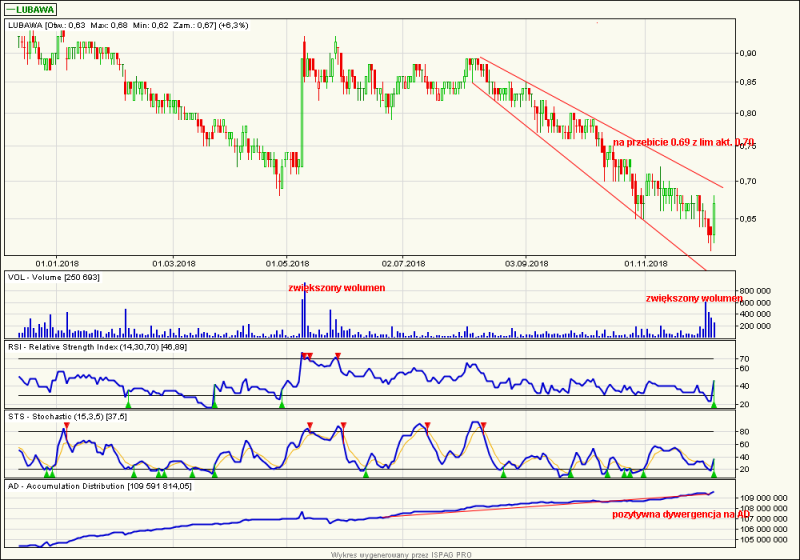
Task: Select the leftmost red triangle on Stochastic panel
Action: pyautogui.click(x=66, y=426)
